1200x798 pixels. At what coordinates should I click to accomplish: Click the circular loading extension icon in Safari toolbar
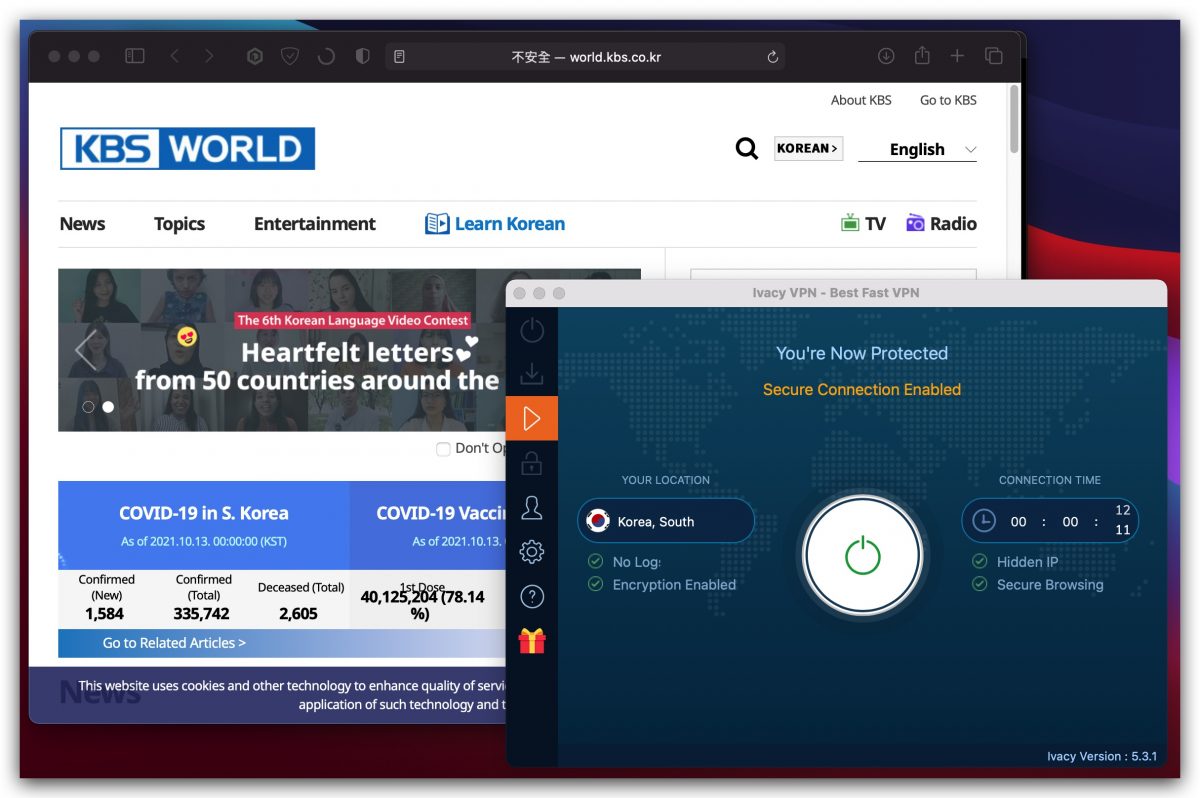point(325,57)
